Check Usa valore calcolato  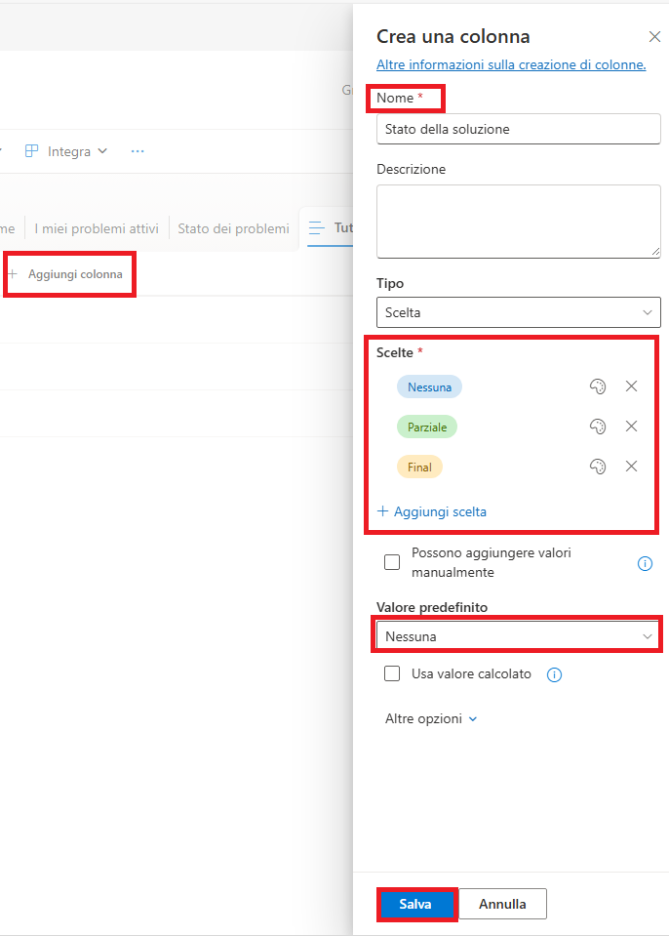click(392, 674)
